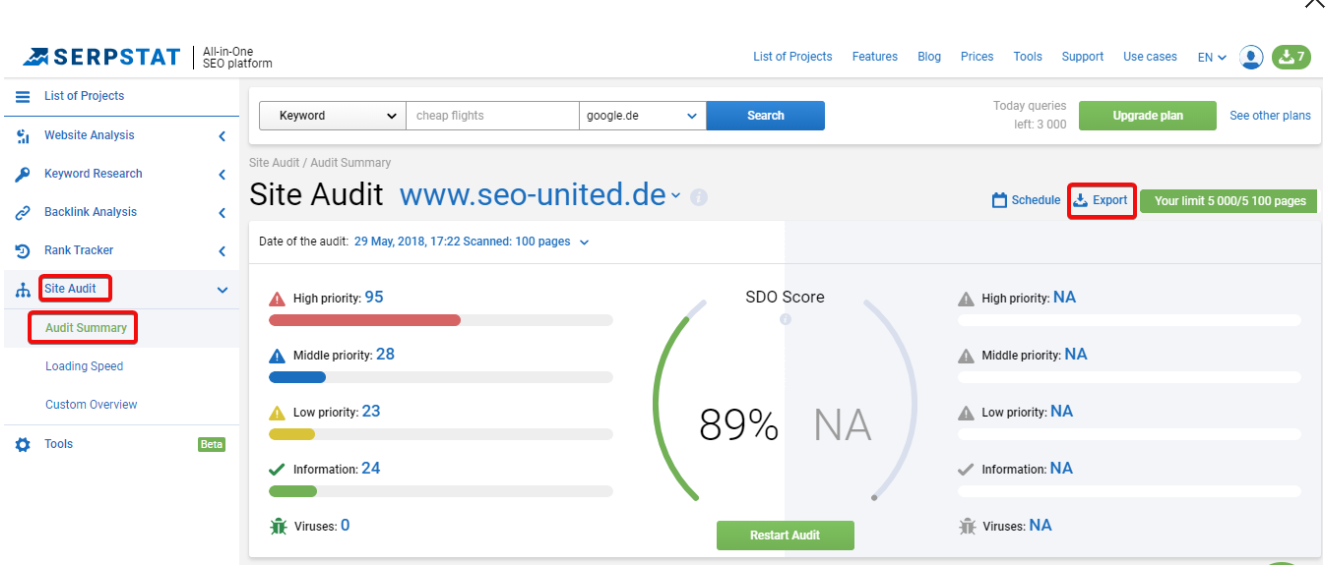Click the Tools gear icon
1326x567 pixels.
tap(23, 445)
